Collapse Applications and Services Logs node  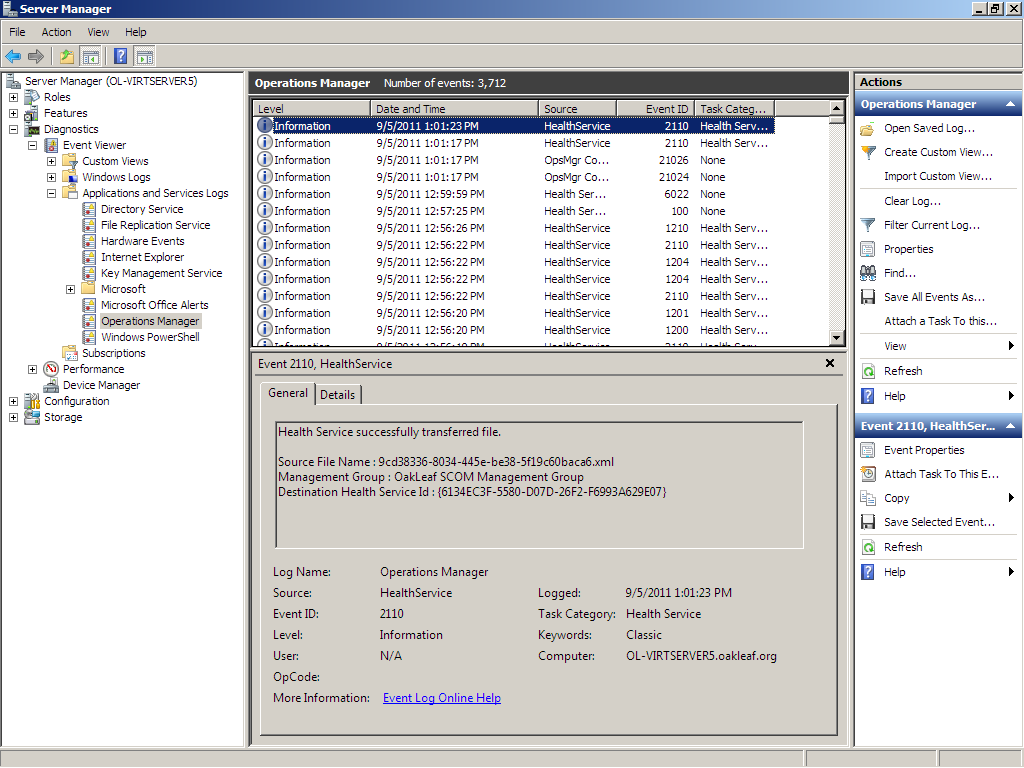pyautogui.click(x=51, y=193)
